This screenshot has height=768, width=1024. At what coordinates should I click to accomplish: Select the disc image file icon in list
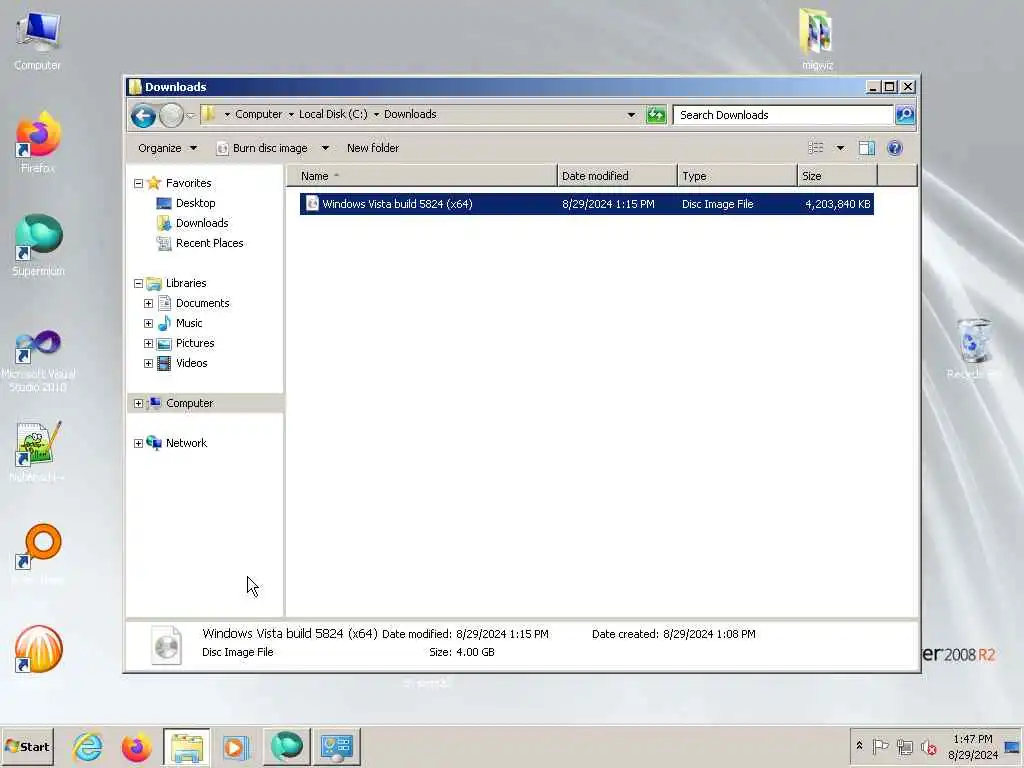[312, 204]
